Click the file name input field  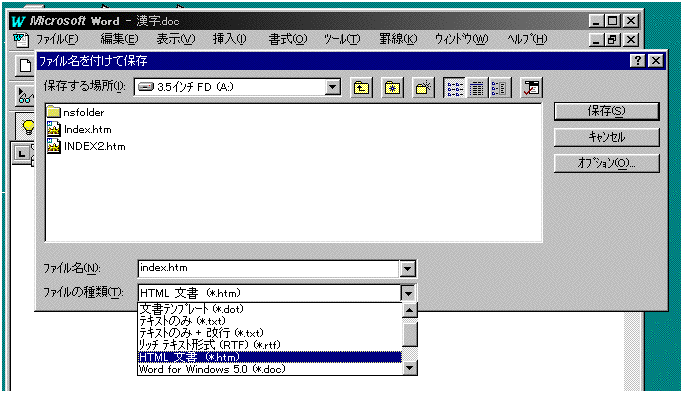(269, 268)
